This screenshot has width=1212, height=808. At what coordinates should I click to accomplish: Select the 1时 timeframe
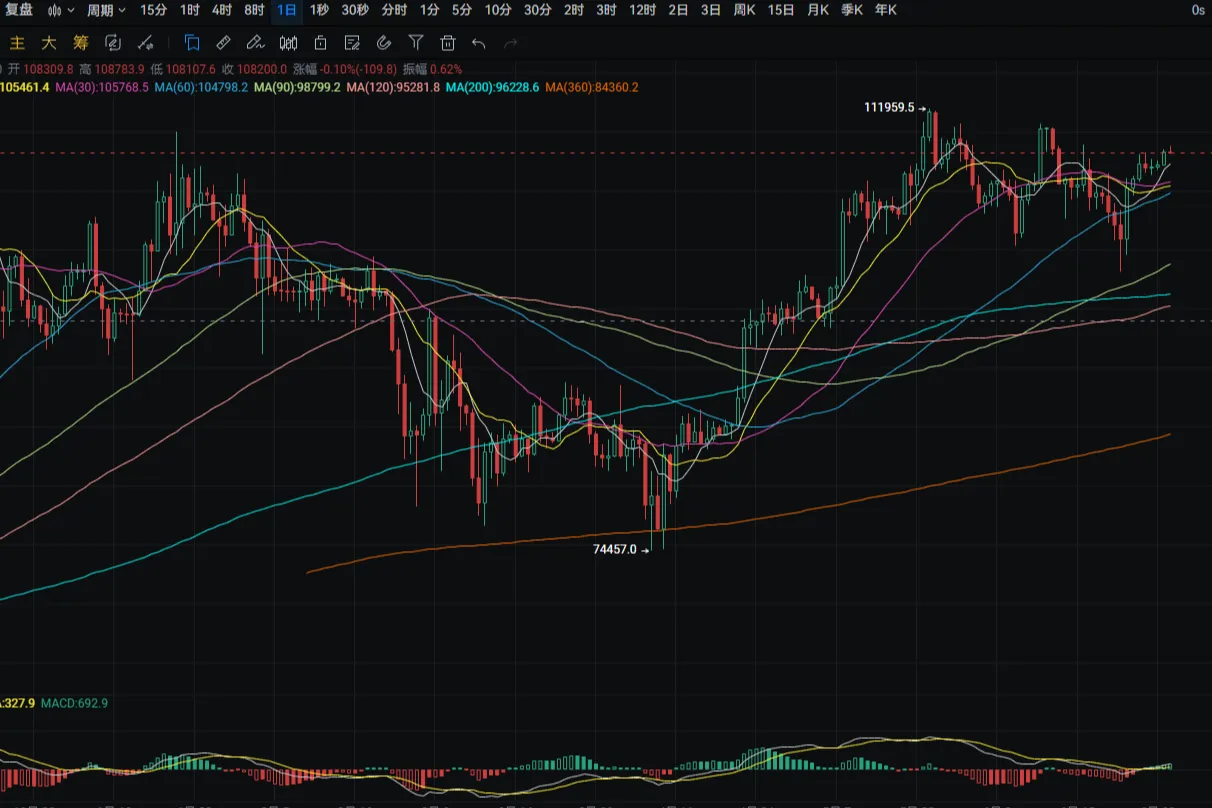pyautogui.click(x=190, y=10)
